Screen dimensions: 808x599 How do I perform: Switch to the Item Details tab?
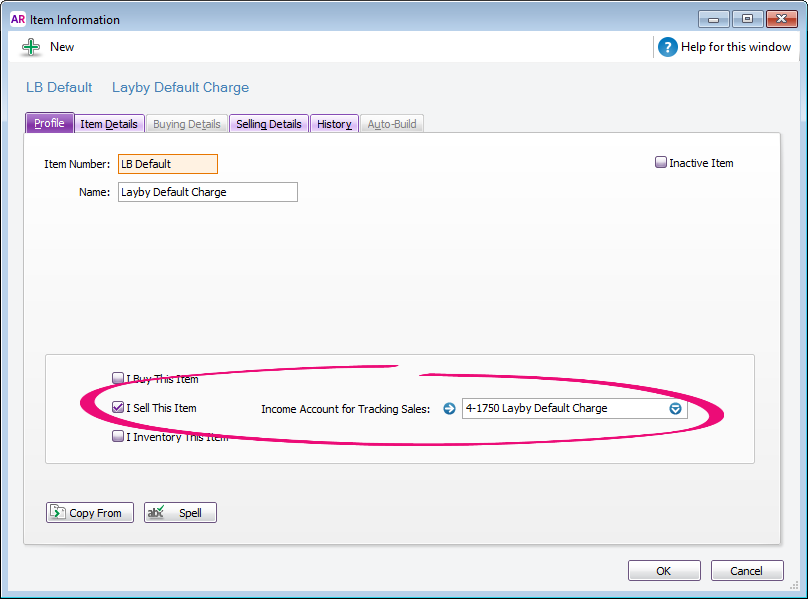(109, 124)
